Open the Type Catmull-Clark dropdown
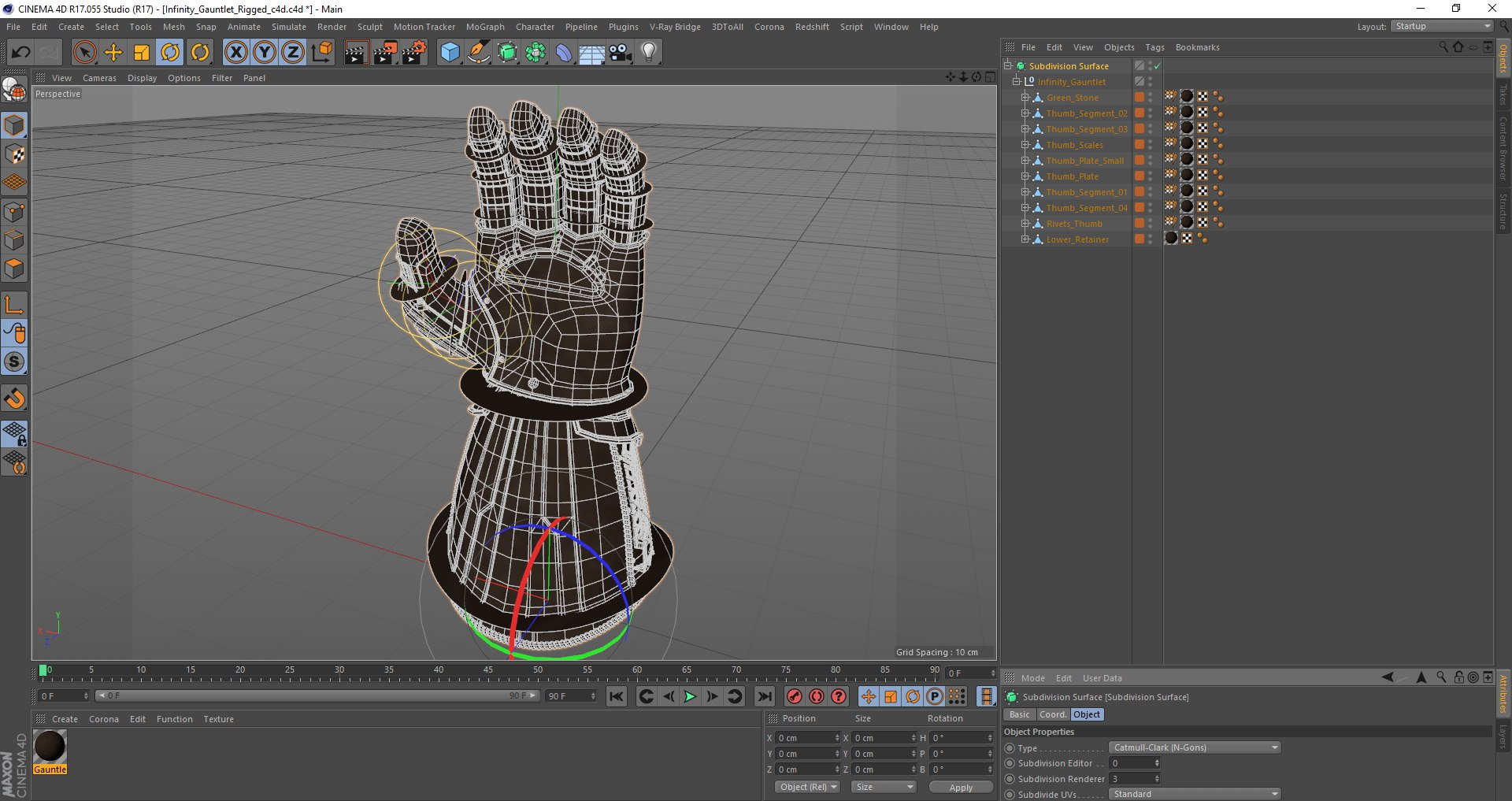 point(1195,748)
